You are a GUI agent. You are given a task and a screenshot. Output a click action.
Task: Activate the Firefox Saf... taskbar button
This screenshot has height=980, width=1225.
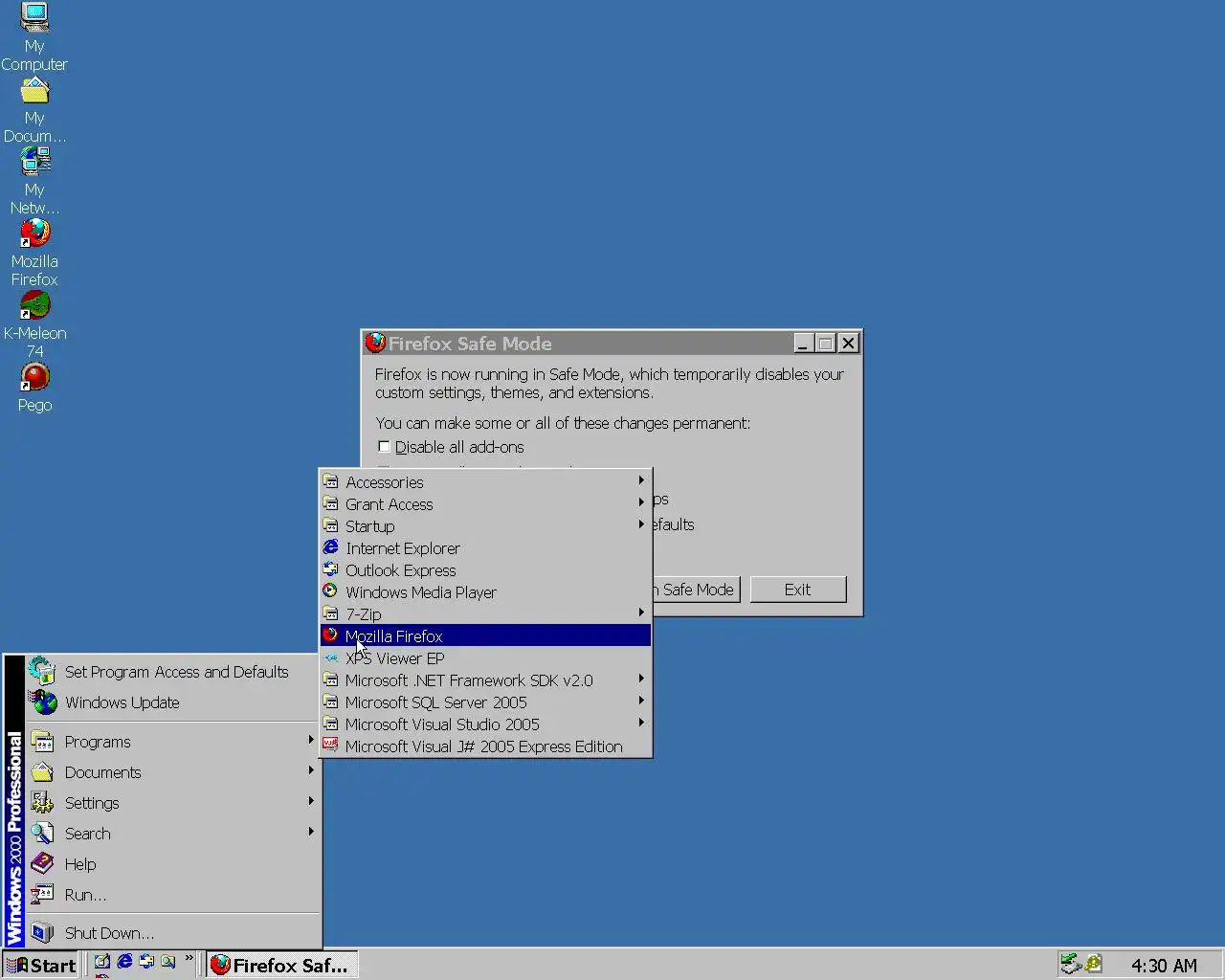pos(282,965)
